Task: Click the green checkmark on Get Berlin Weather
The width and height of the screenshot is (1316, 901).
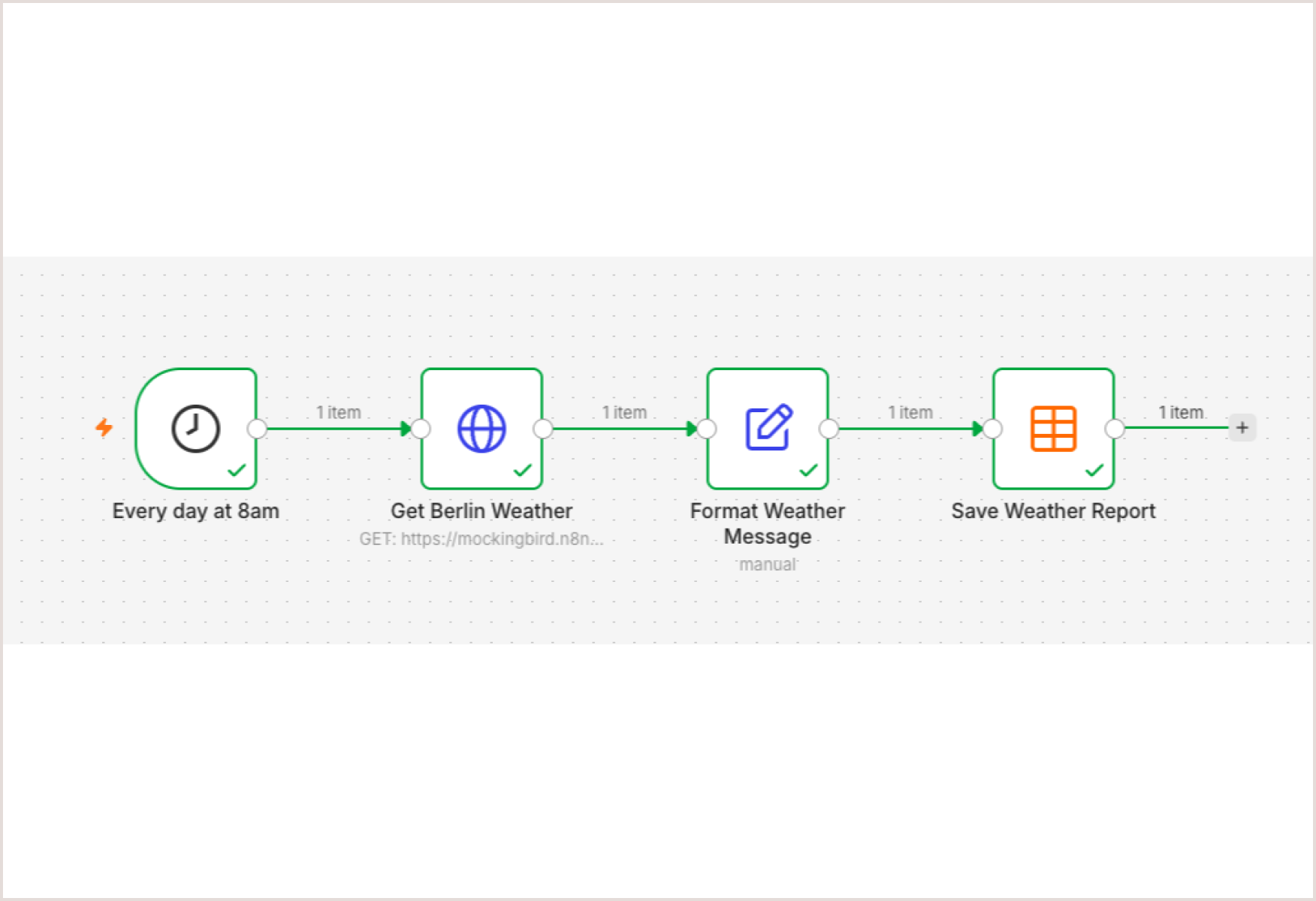Action: 522,471
